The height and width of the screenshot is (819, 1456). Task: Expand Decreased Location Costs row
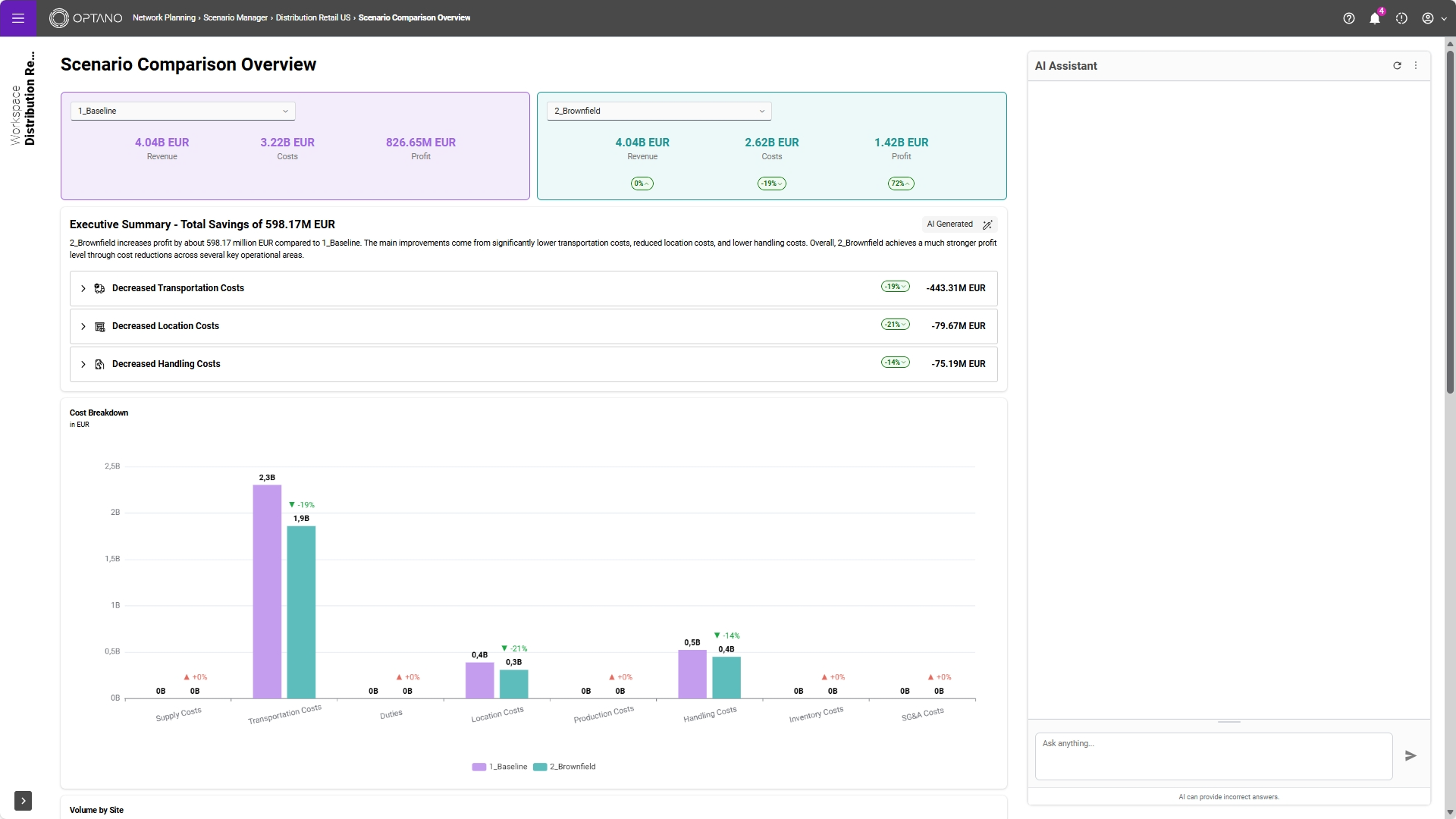pos(83,326)
